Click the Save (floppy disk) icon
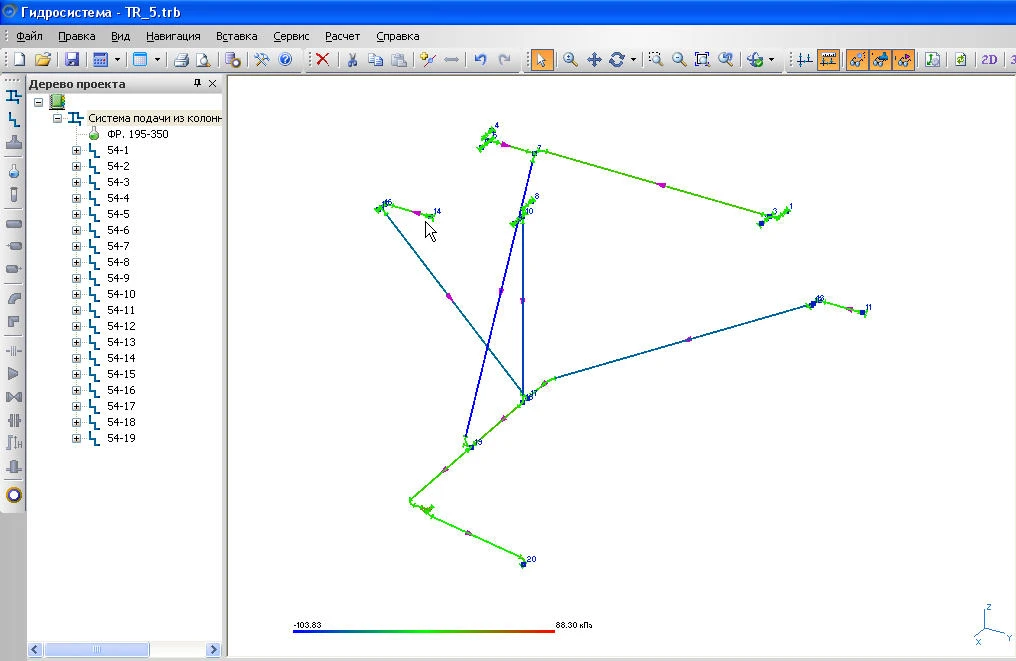The height and width of the screenshot is (661, 1016). click(72, 60)
